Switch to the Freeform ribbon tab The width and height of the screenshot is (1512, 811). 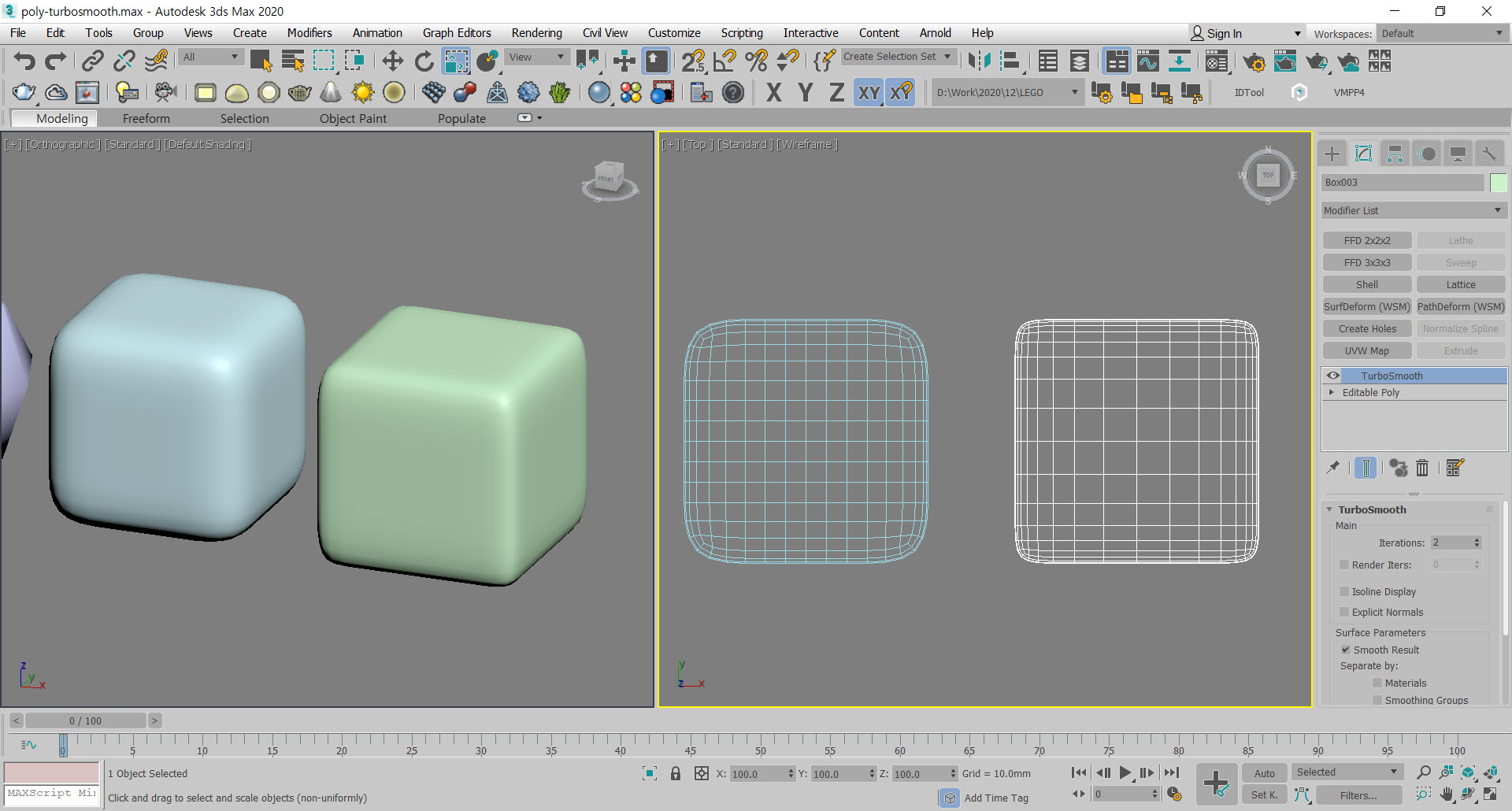pos(146,118)
